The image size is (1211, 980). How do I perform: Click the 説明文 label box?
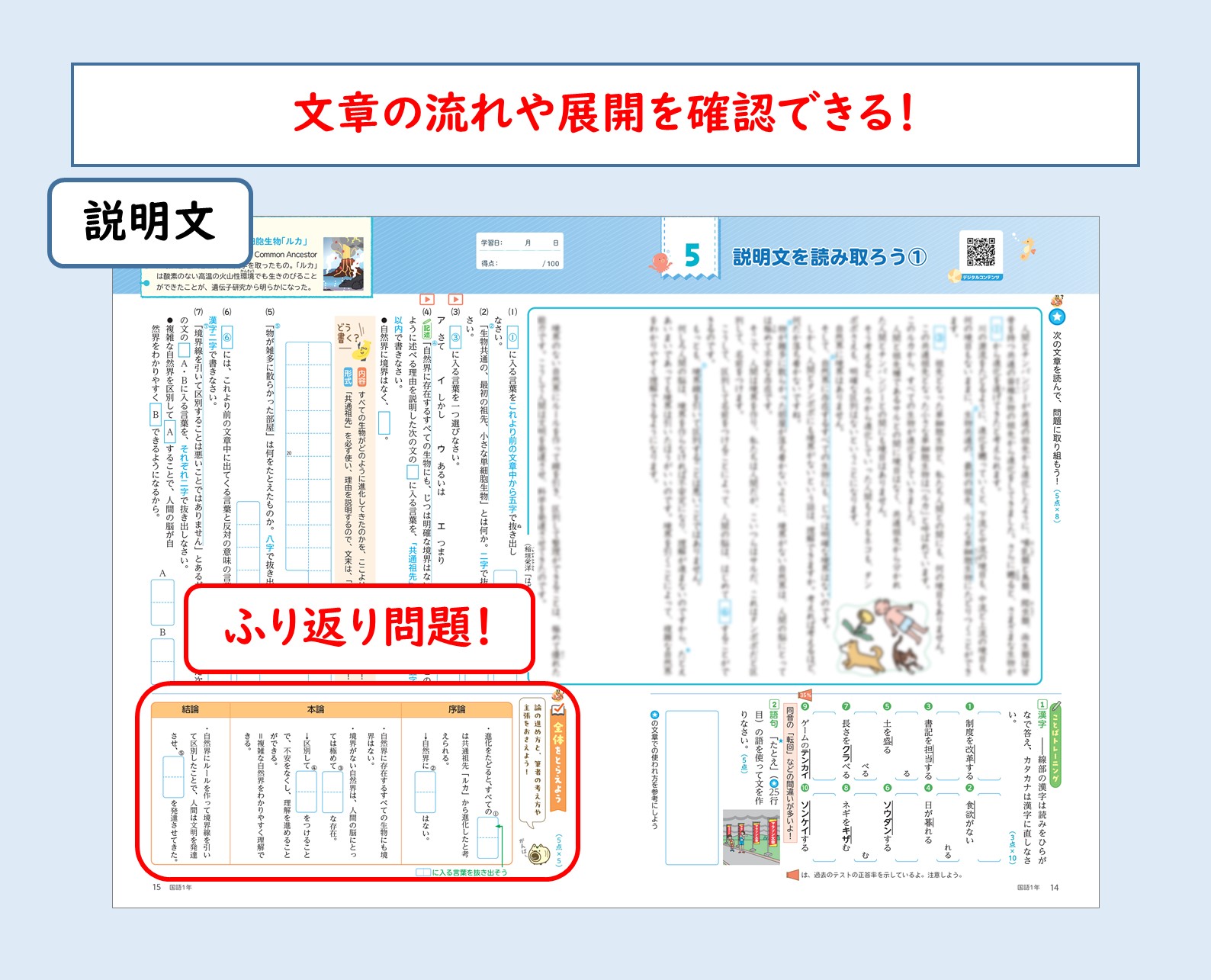(150, 223)
